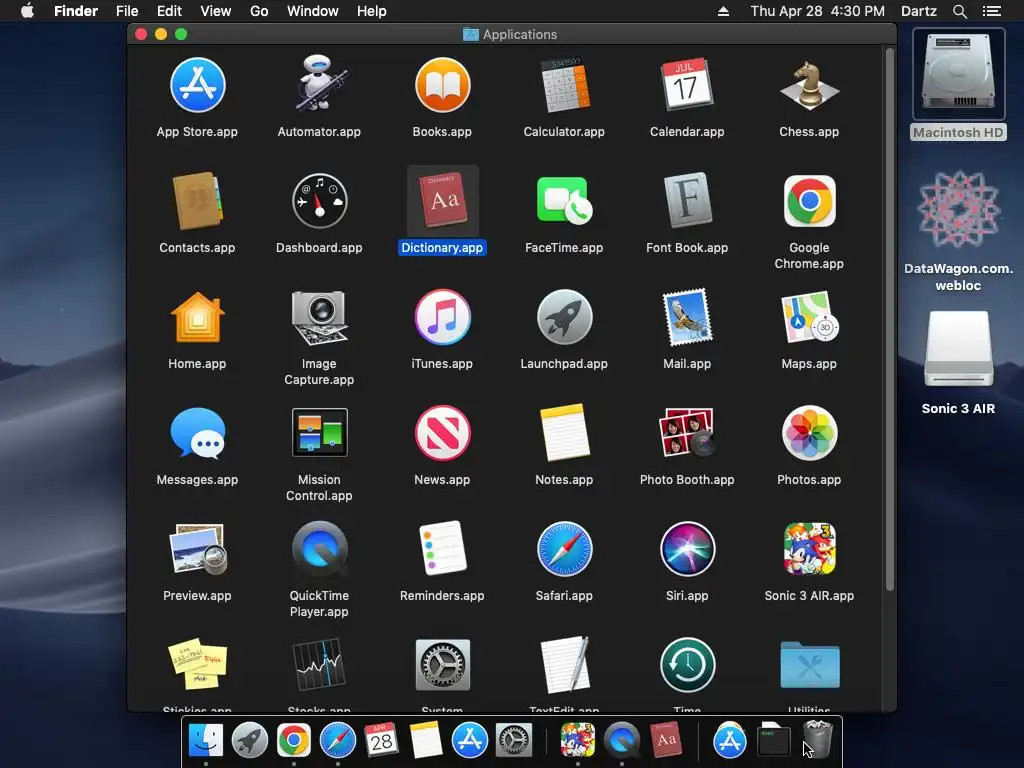Select the Automator.app robot icon
The image size is (1024, 768).
[319, 84]
